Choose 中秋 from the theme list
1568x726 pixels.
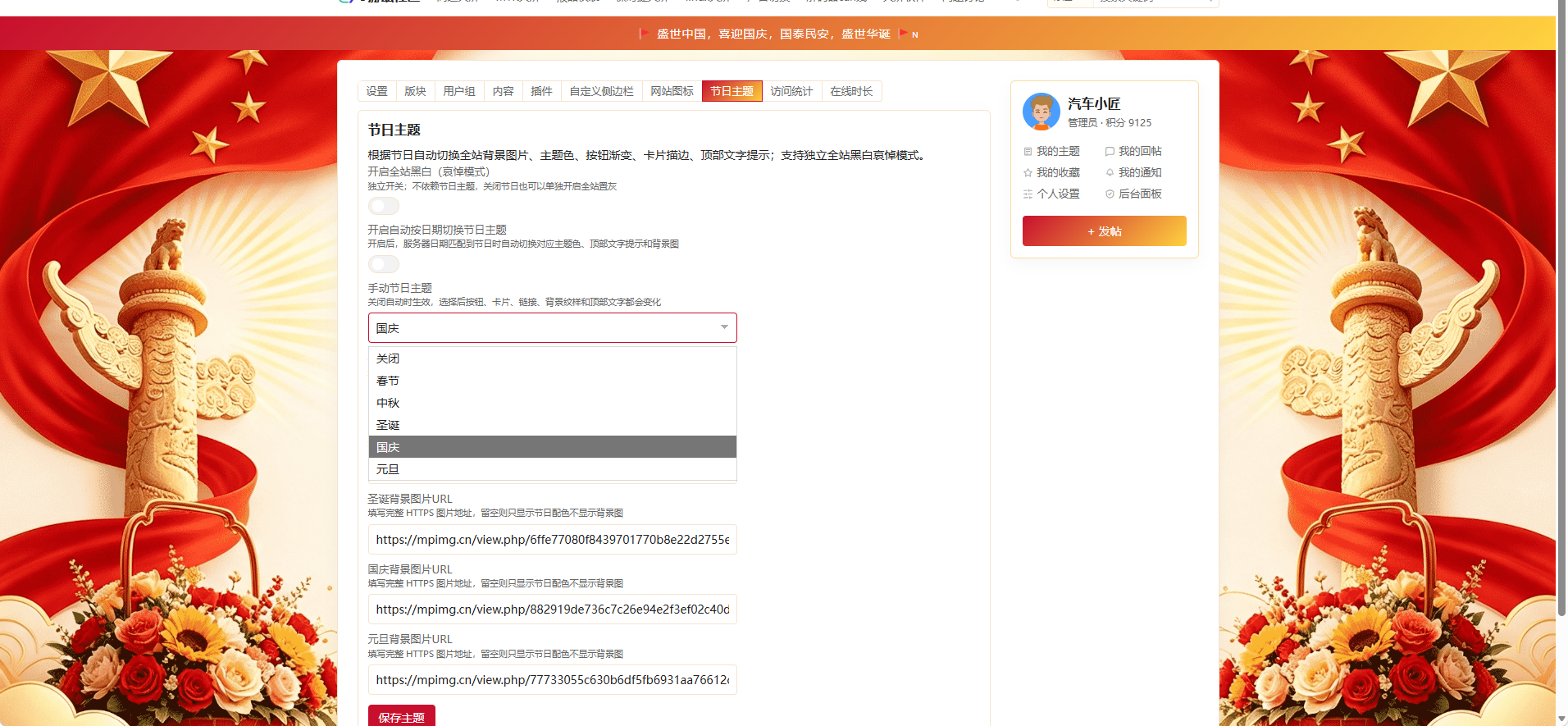pos(553,403)
